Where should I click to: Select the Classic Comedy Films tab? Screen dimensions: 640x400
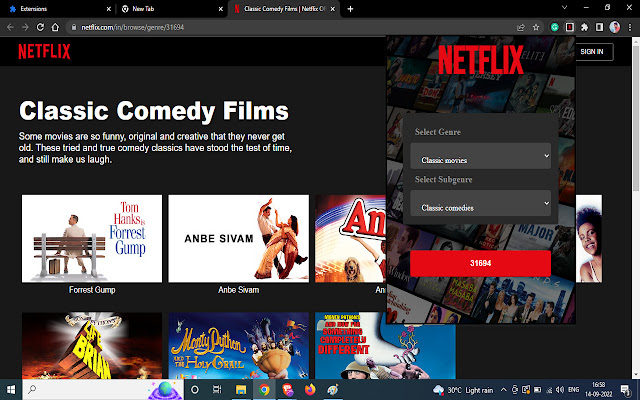coord(284,9)
